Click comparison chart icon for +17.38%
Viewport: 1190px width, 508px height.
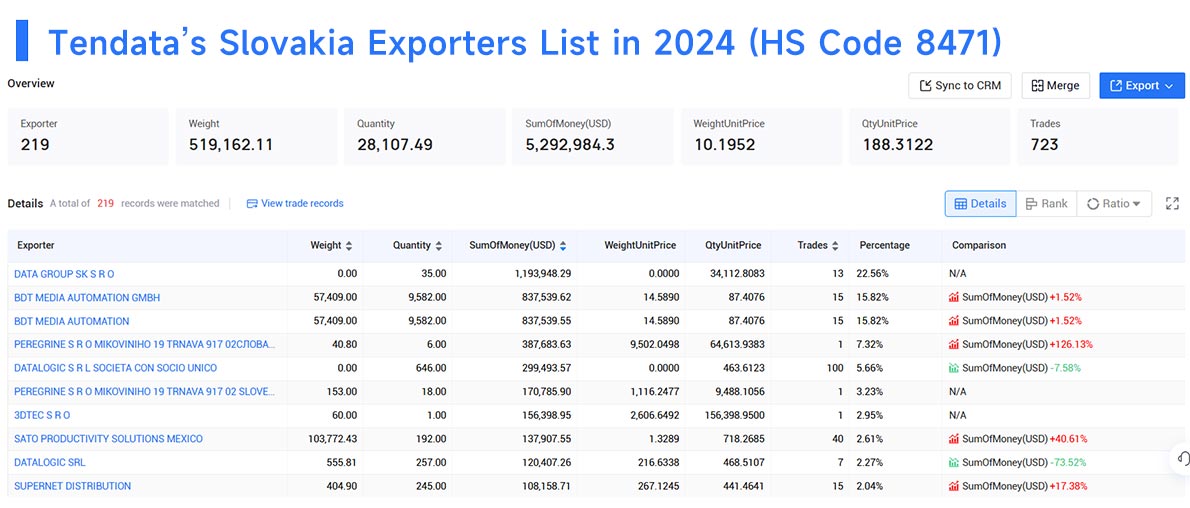(954, 486)
